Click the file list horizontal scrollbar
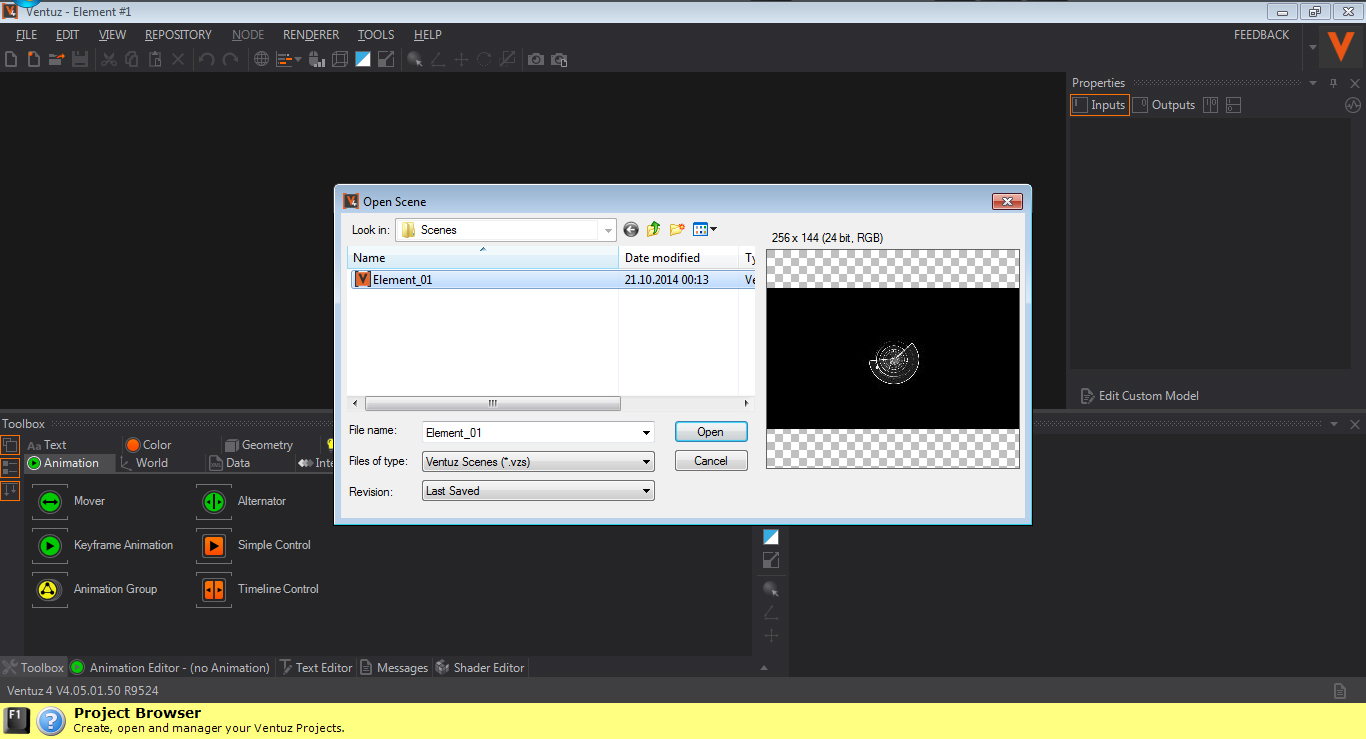The image size is (1366, 739). (492, 404)
